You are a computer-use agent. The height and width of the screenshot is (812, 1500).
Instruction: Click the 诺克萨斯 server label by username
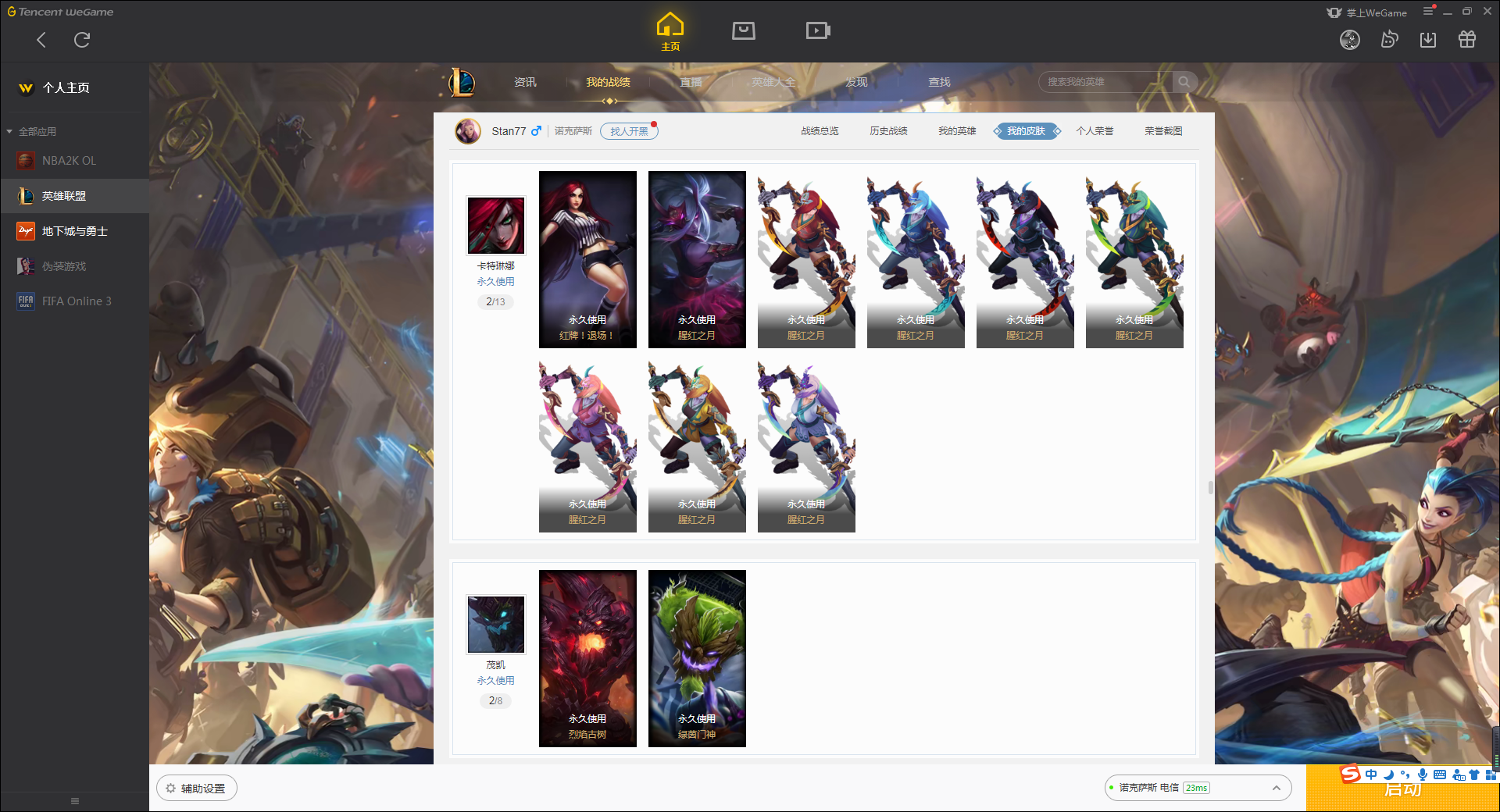(x=573, y=131)
